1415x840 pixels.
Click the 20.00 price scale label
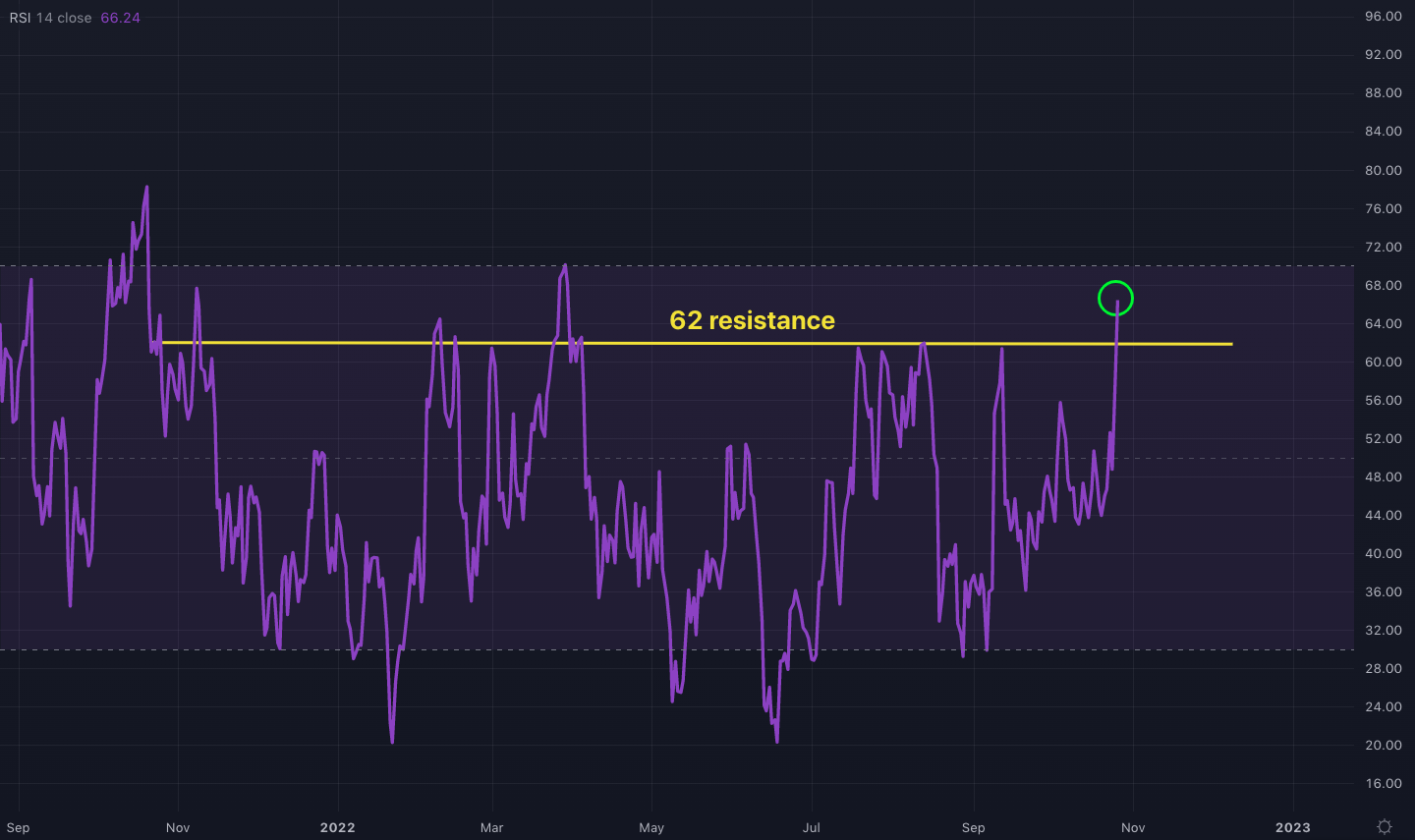1383,745
